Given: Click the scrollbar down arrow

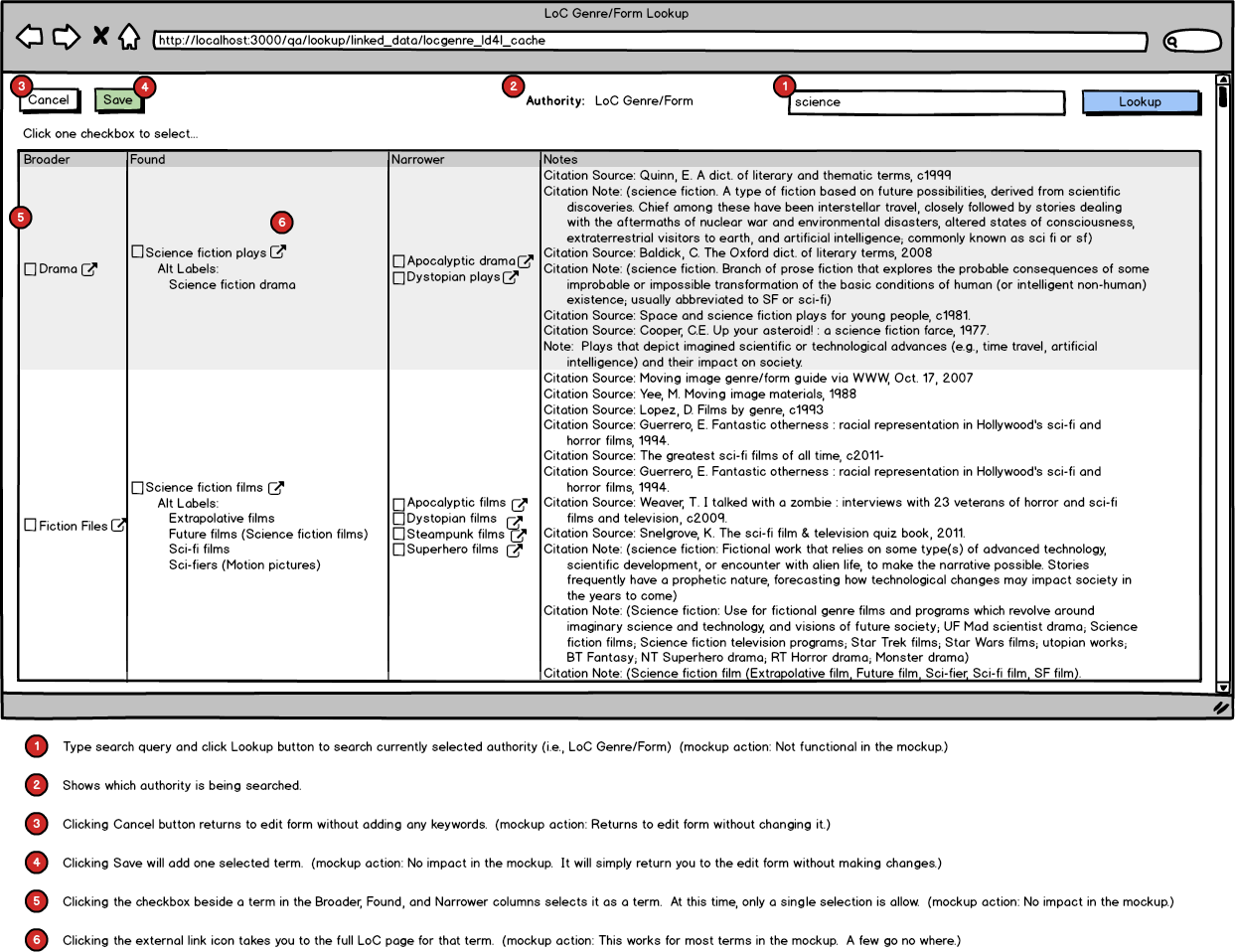Looking at the screenshot, I should point(1223,687).
